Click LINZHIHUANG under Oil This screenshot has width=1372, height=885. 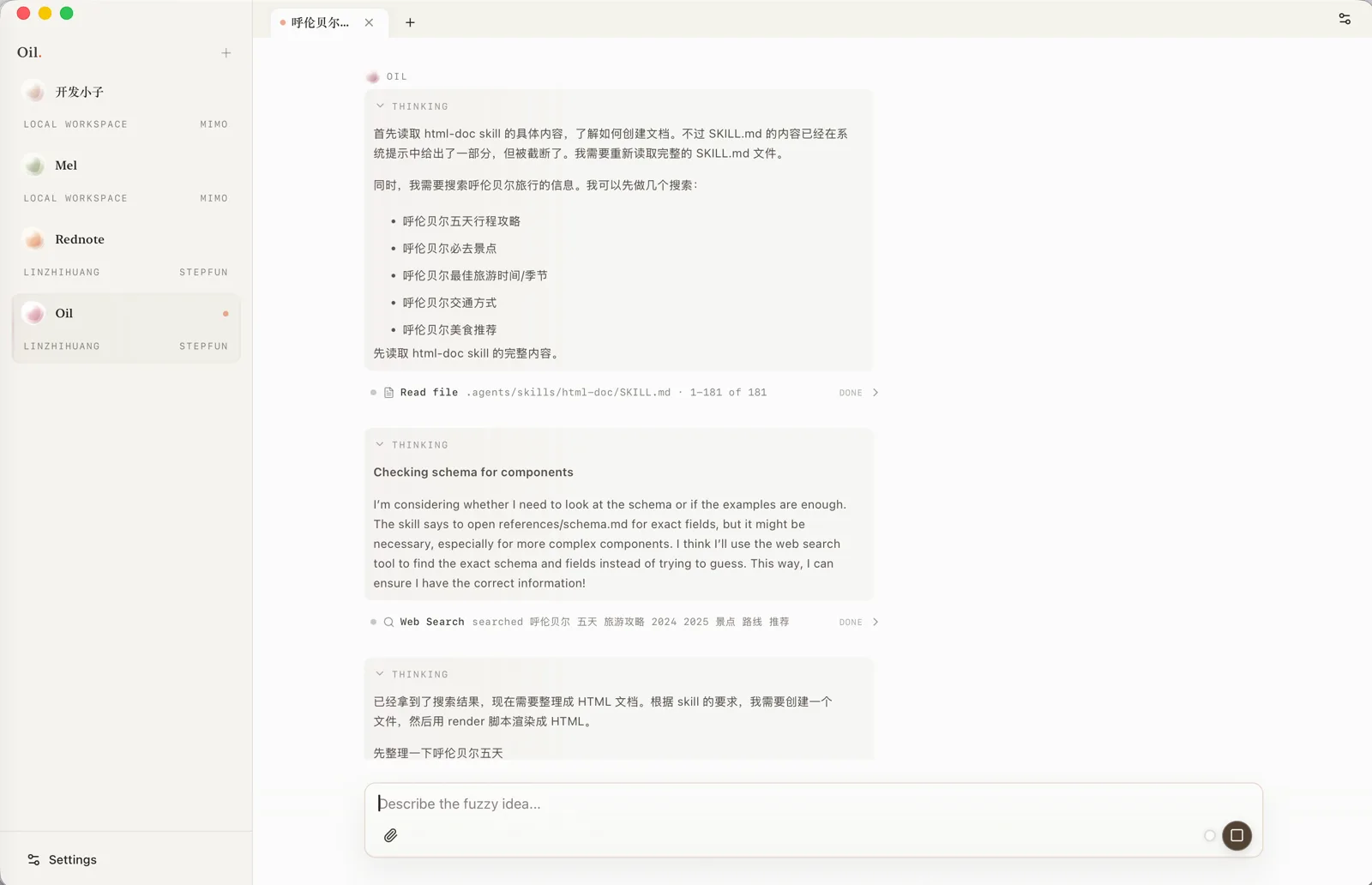pyautogui.click(x=62, y=346)
